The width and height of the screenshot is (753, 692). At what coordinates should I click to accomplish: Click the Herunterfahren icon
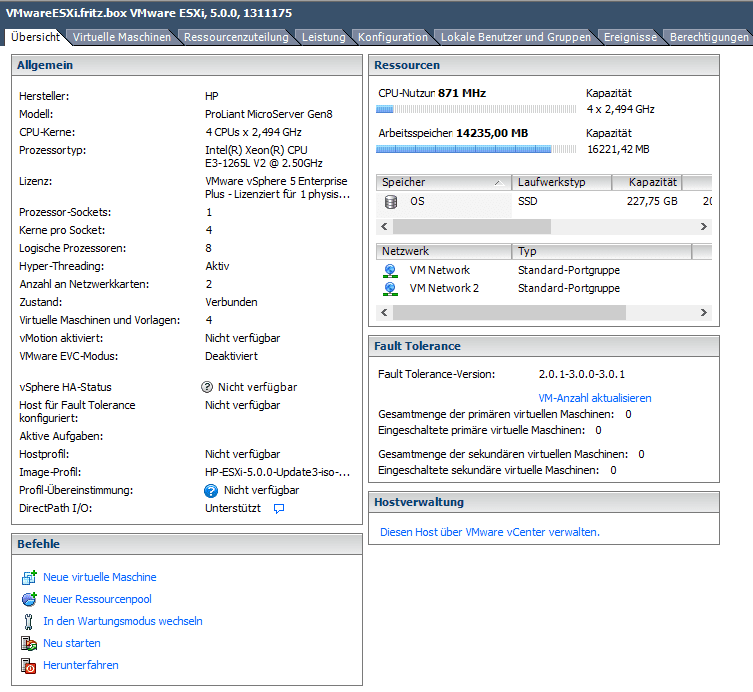tap(28, 666)
